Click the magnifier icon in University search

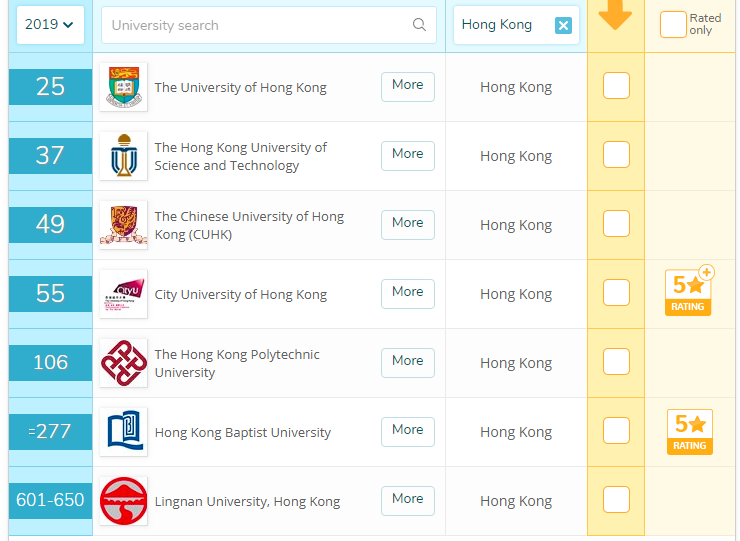[419, 25]
